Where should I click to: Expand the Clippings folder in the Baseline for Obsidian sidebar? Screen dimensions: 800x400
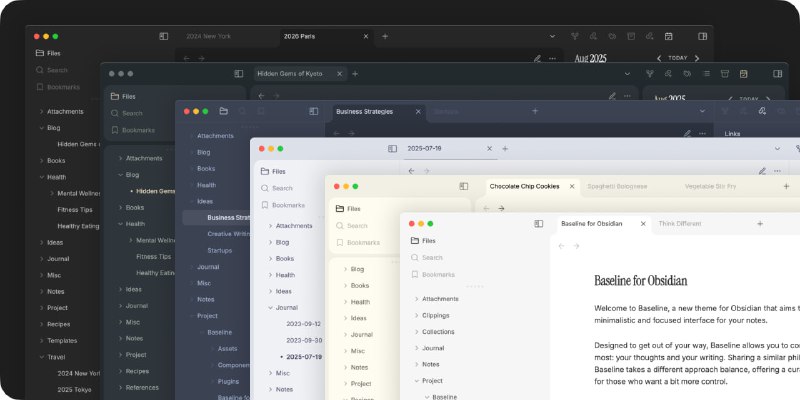click(416, 315)
